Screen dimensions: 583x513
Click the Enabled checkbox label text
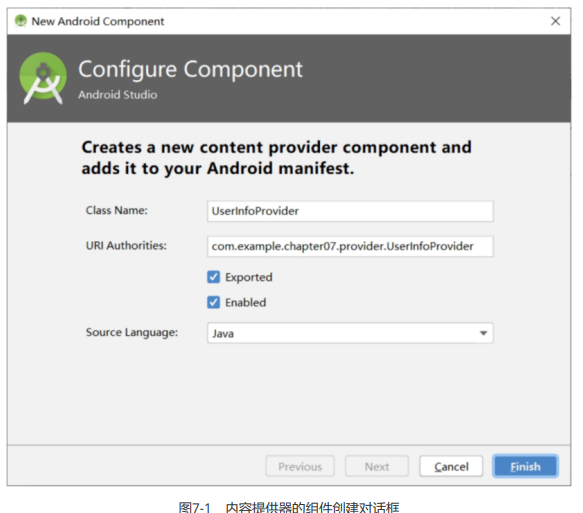click(246, 302)
